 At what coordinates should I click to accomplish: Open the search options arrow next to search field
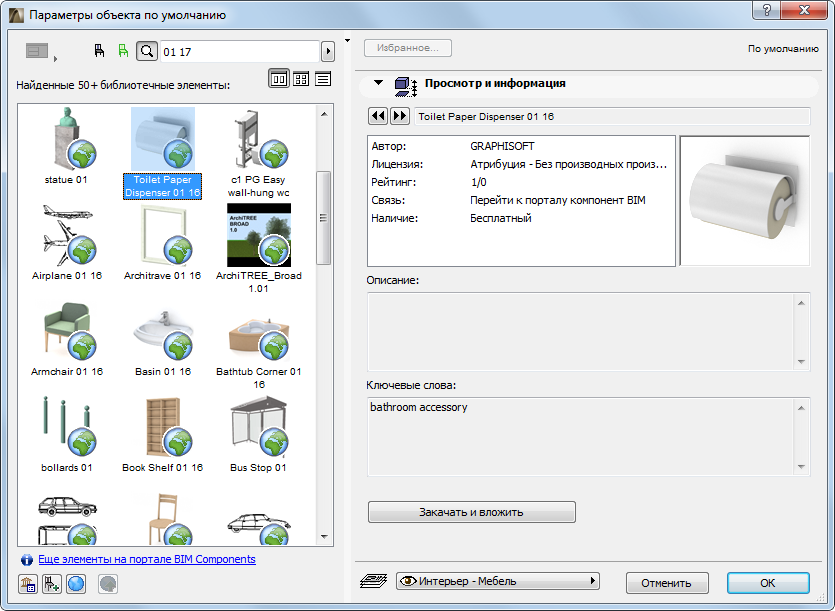coord(328,52)
